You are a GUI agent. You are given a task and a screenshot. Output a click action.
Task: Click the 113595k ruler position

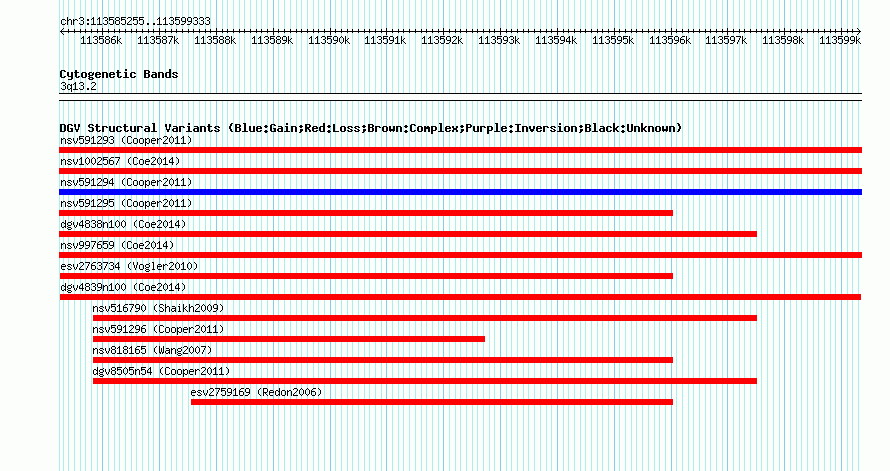[613, 40]
